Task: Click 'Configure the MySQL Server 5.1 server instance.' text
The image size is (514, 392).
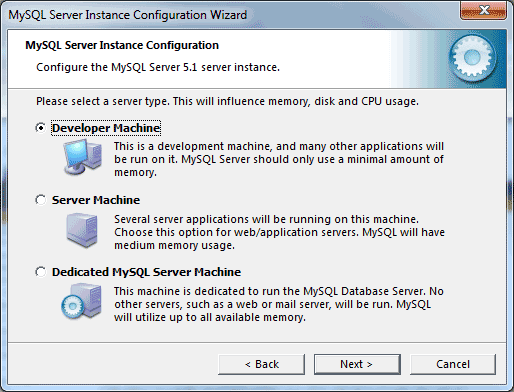Action: [158, 67]
